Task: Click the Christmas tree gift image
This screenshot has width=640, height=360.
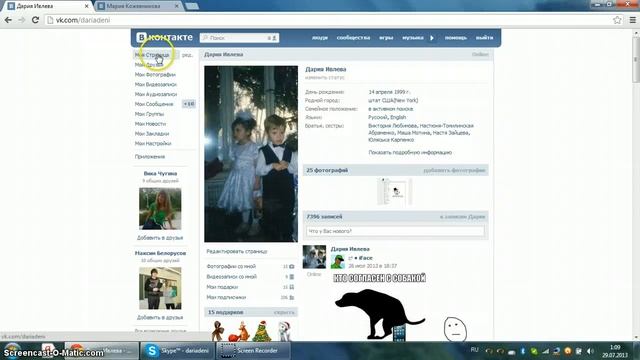Action: click(x=262, y=331)
